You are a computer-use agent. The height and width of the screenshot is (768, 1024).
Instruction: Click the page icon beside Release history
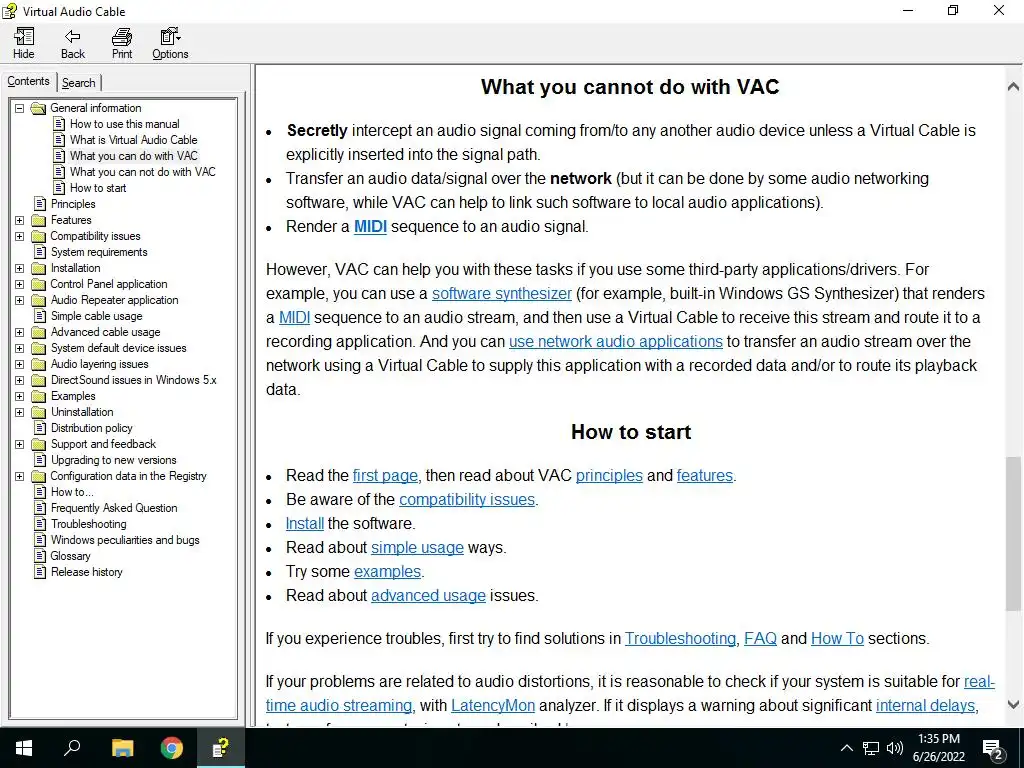point(40,572)
